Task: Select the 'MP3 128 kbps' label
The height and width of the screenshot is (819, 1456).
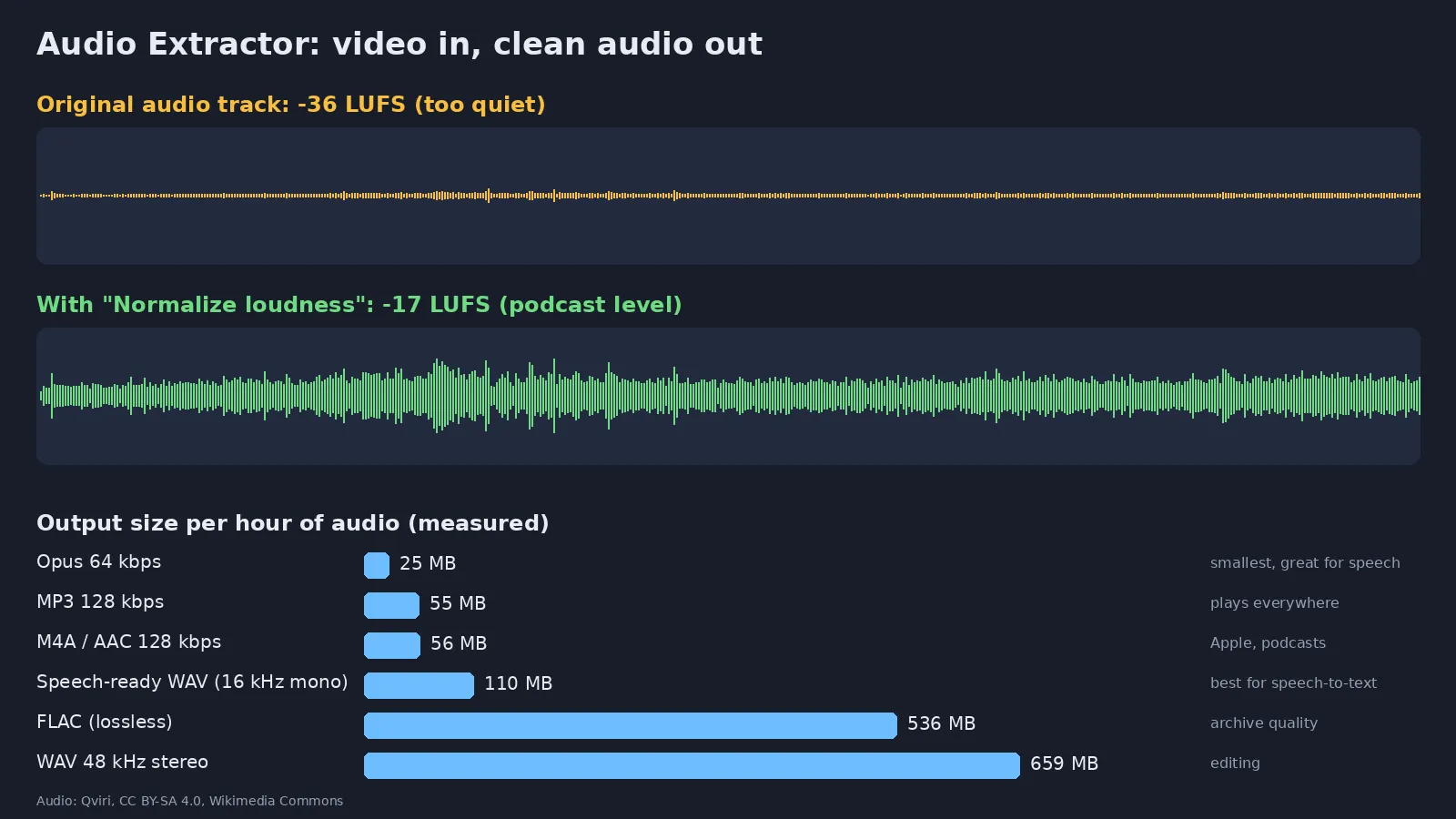Action: pos(100,602)
